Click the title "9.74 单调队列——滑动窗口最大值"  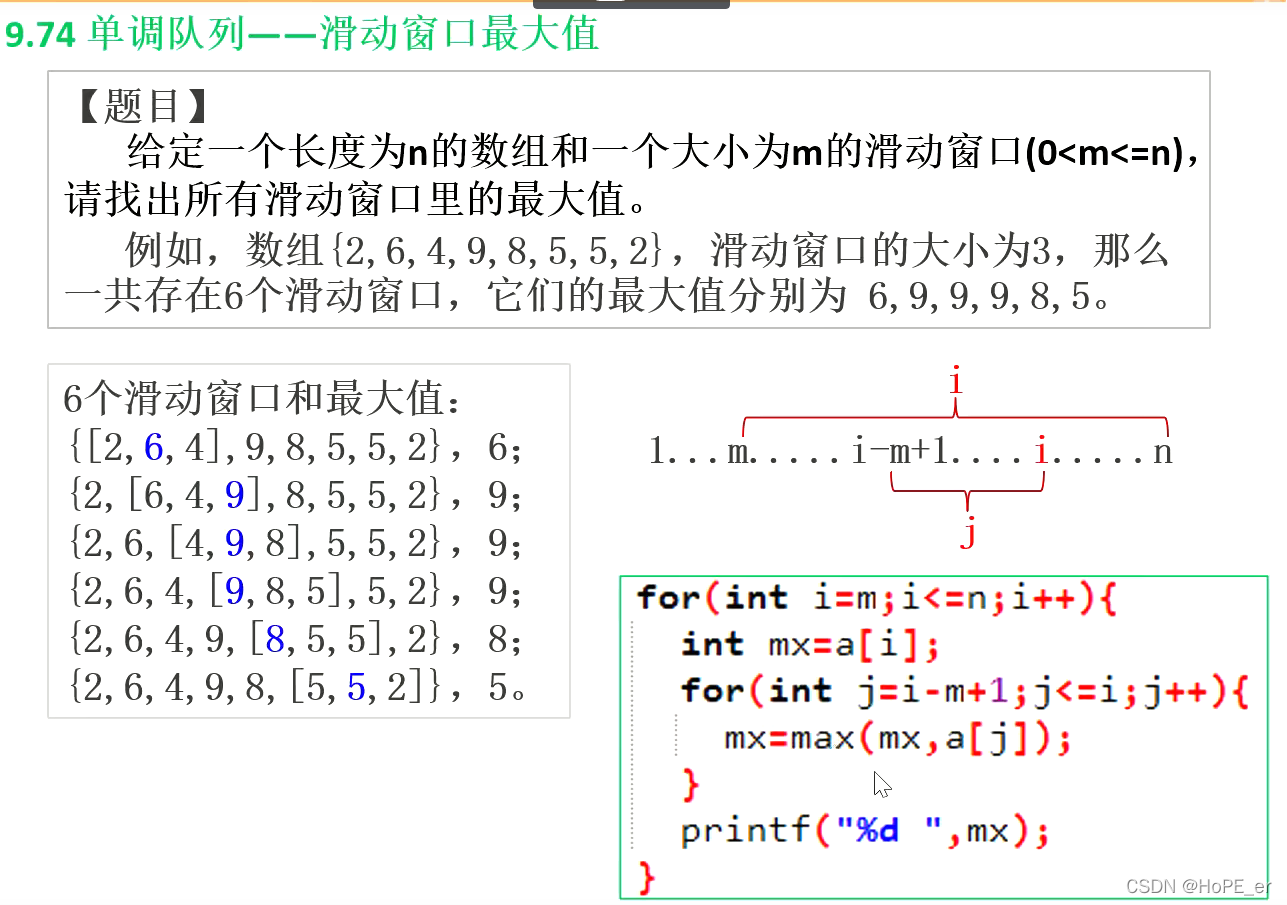[302, 35]
